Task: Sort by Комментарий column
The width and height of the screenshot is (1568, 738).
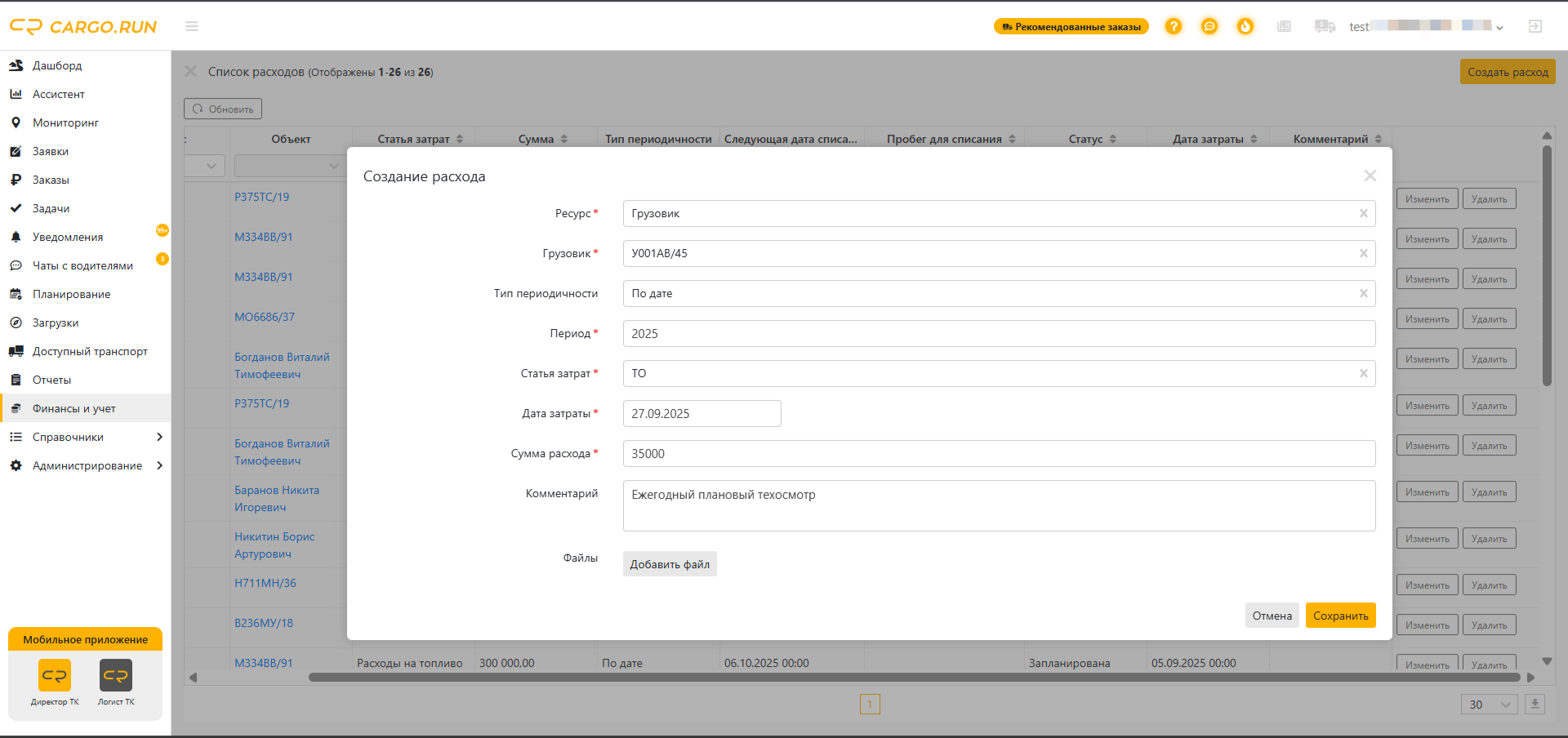Action: point(1379,139)
